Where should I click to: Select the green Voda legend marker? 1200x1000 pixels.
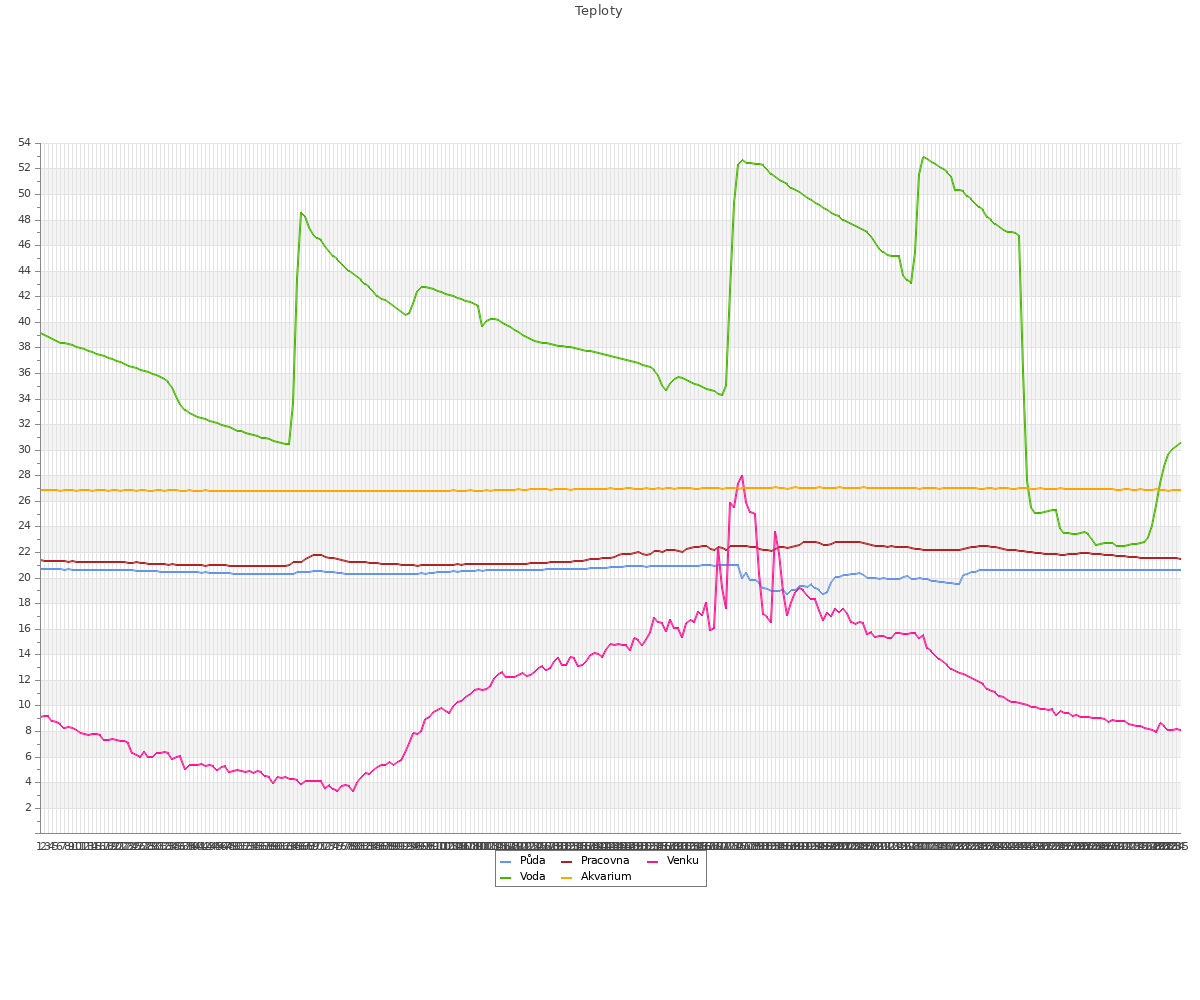pos(506,877)
